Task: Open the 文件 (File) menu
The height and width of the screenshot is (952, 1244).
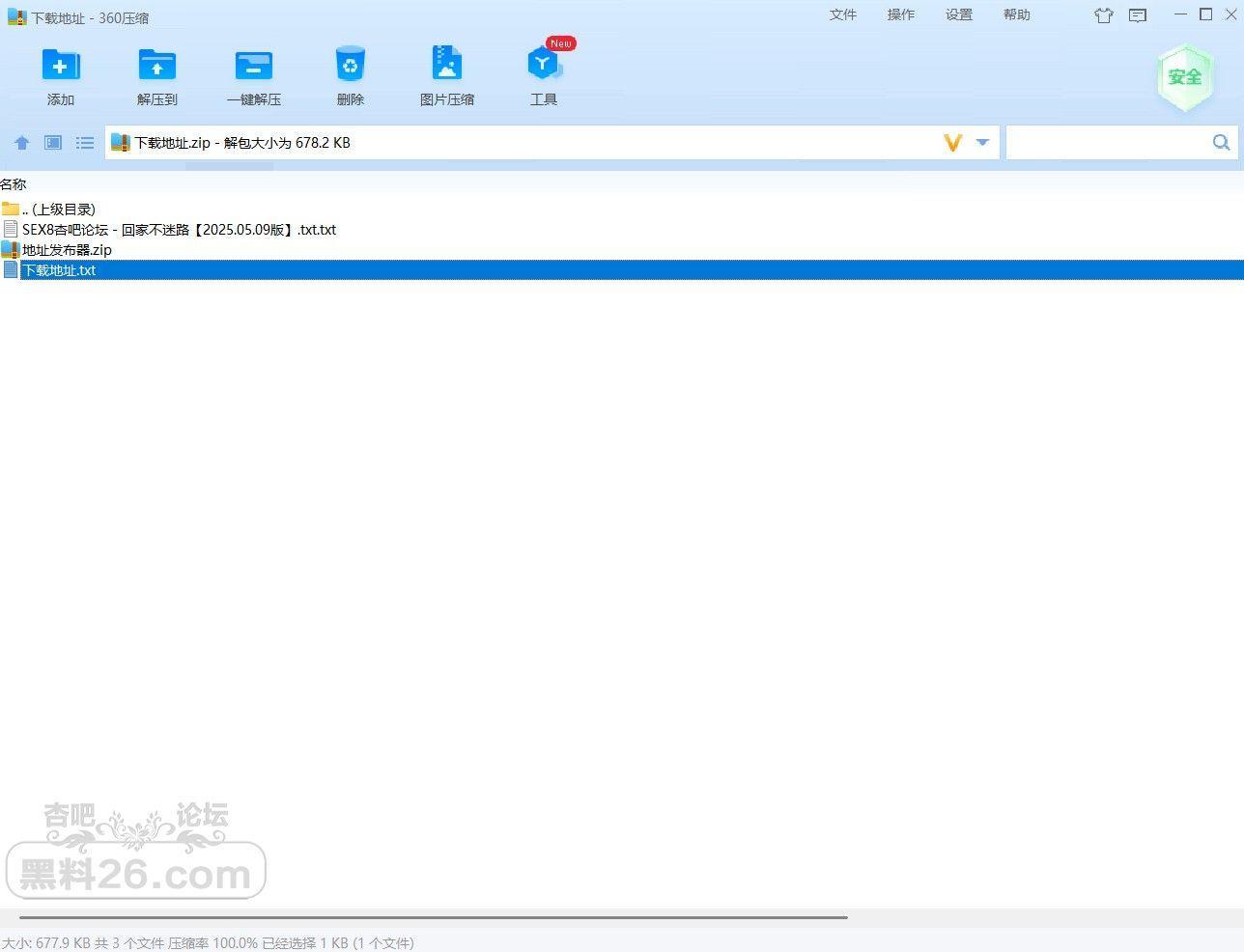Action: [x=843, y=14]
